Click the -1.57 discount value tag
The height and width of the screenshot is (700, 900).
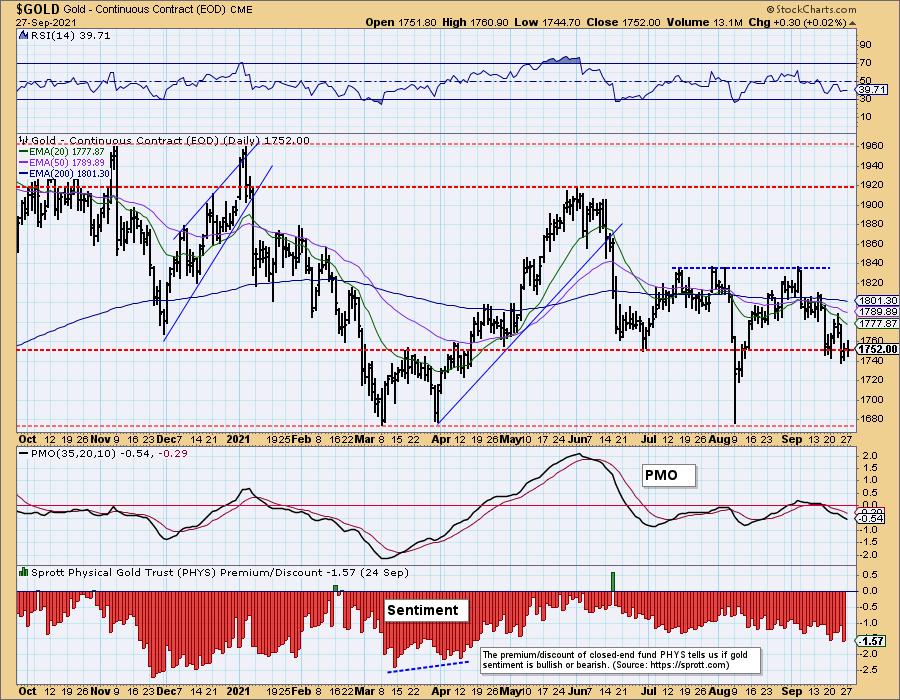click(x=872, y=640)
